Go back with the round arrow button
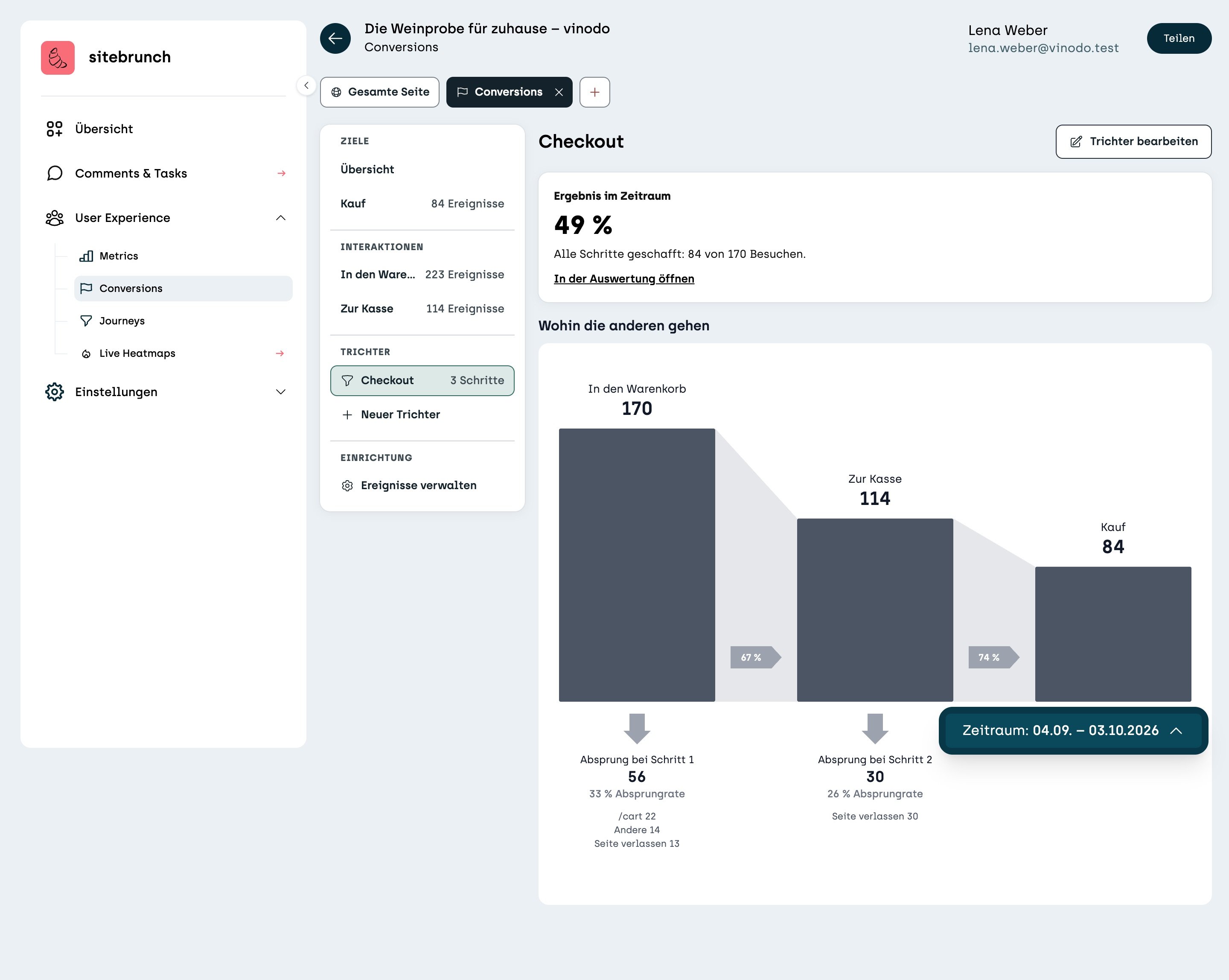The image size is (1229, 980). pos(335,38)
